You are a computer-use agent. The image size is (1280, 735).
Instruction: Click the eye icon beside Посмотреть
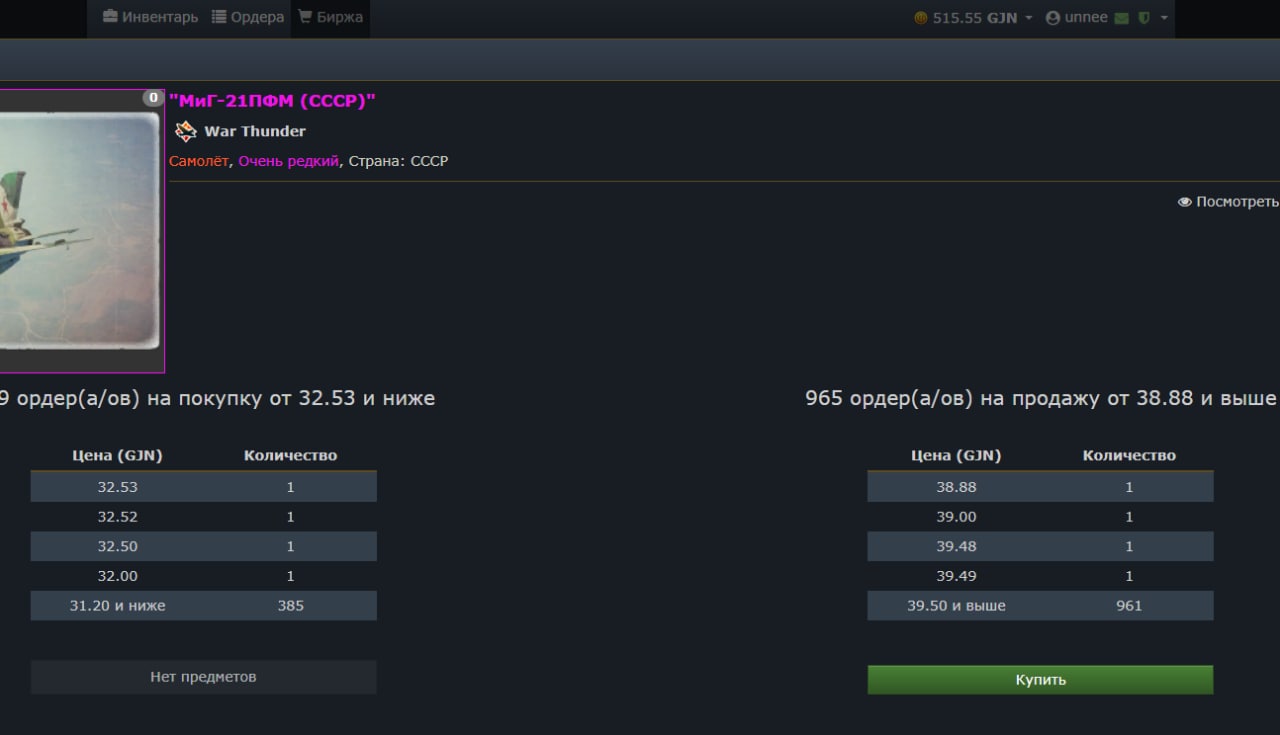(1185, 202)
